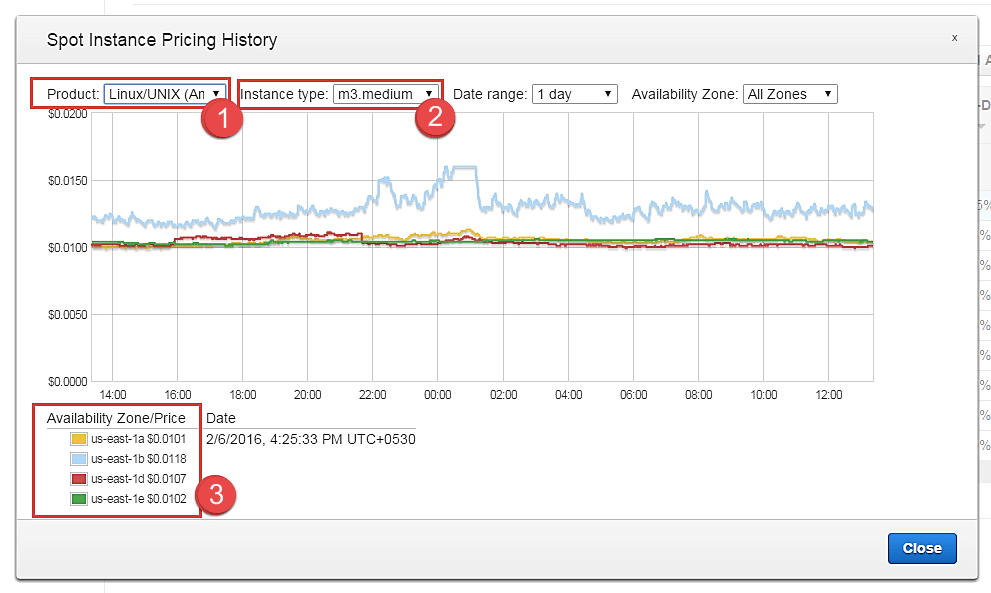991x593 pixels.
Task: Select the us-east-1e $0.0102 legend label
Action: (138, 499)
